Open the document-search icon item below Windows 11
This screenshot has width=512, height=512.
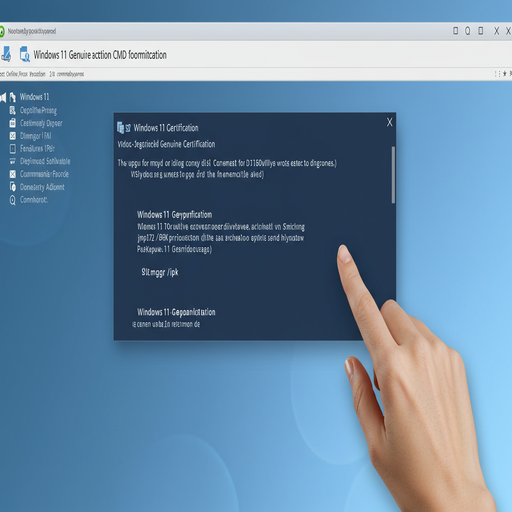[x=33, y=110]
